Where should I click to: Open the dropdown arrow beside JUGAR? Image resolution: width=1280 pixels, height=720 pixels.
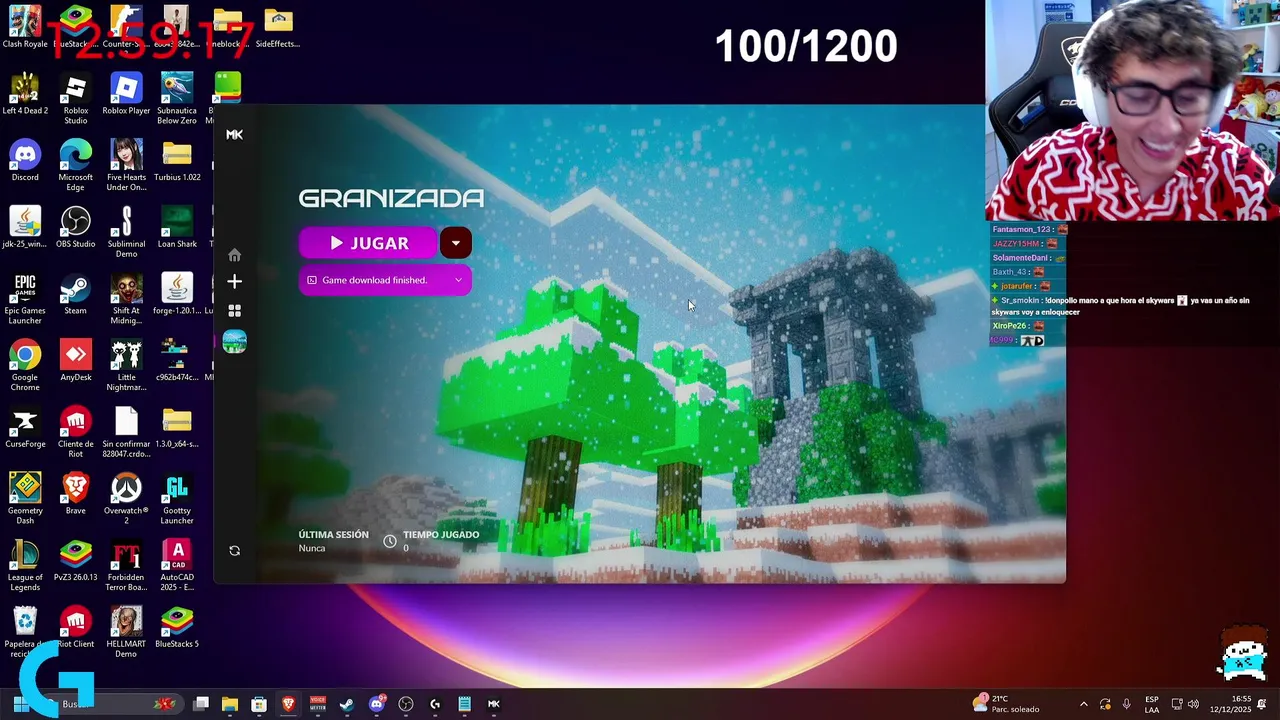tap(455, 243)
